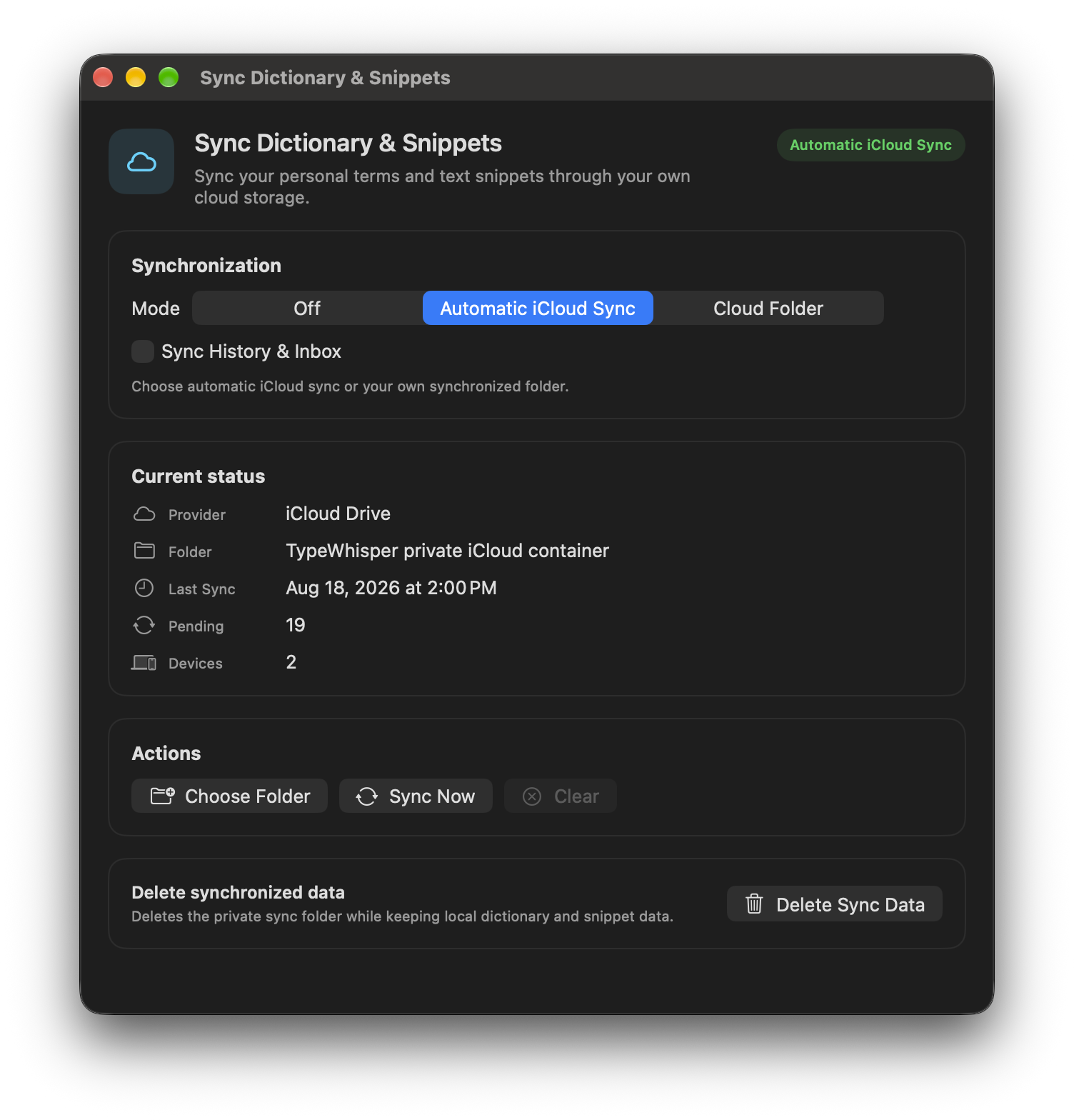Enable the Sync History & Inbox checkbox
The image size is (1074, 1120).
coord(143,351)
